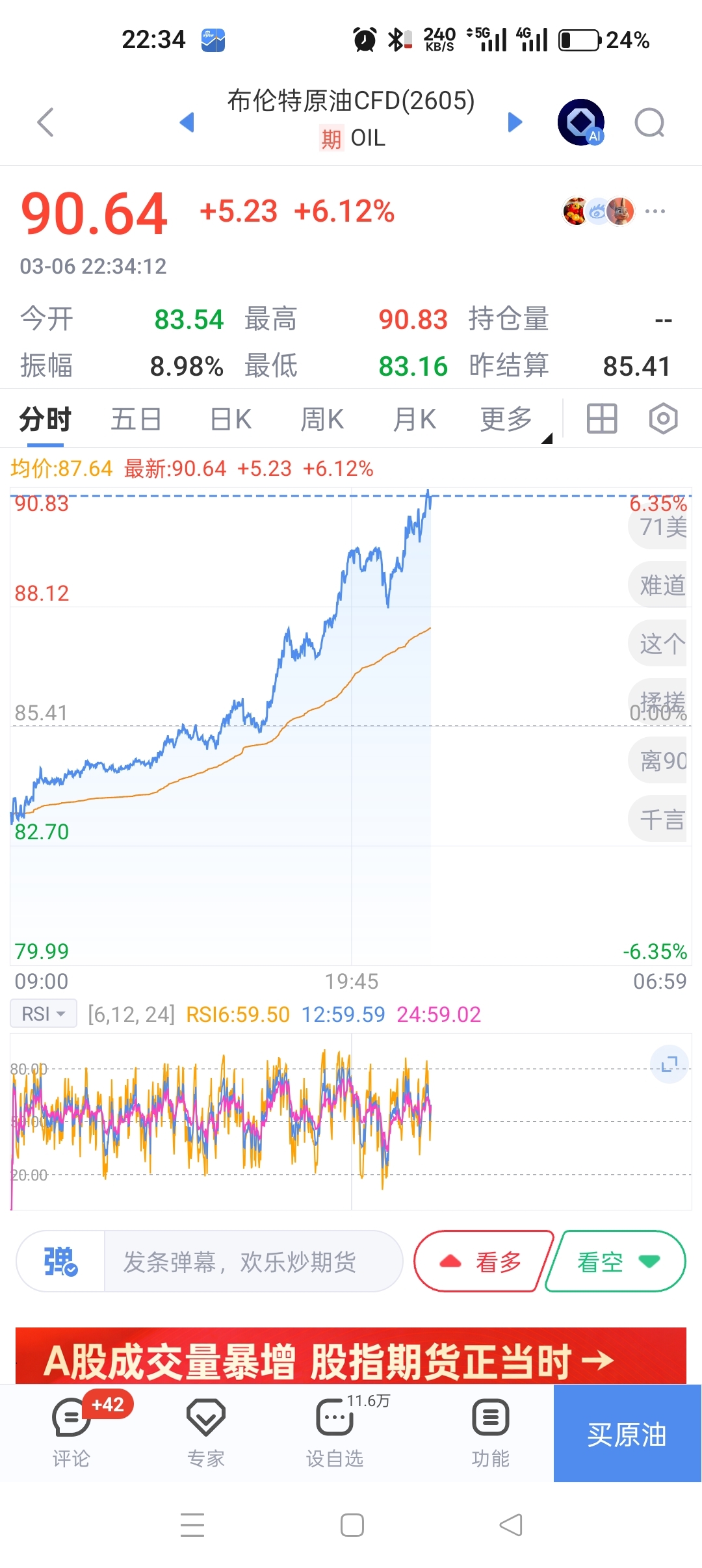Tap the 发条弹幕 comment input field
Screen dimensions: 702x1568
(x=252, y=1261)
